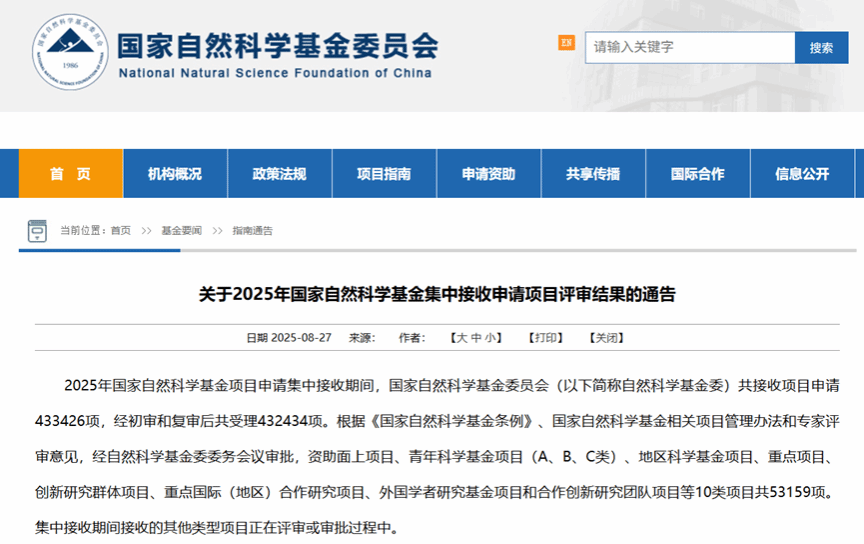This screenshot has height=544, width=864.
Task: Click the 打印 print link
Action: (x=546, y=338)
